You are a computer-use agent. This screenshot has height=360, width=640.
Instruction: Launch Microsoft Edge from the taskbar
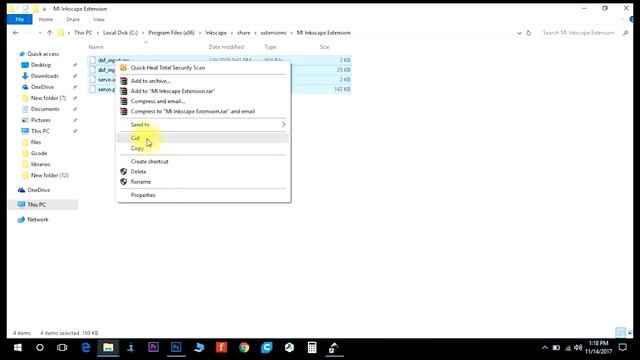pos(86,347)
